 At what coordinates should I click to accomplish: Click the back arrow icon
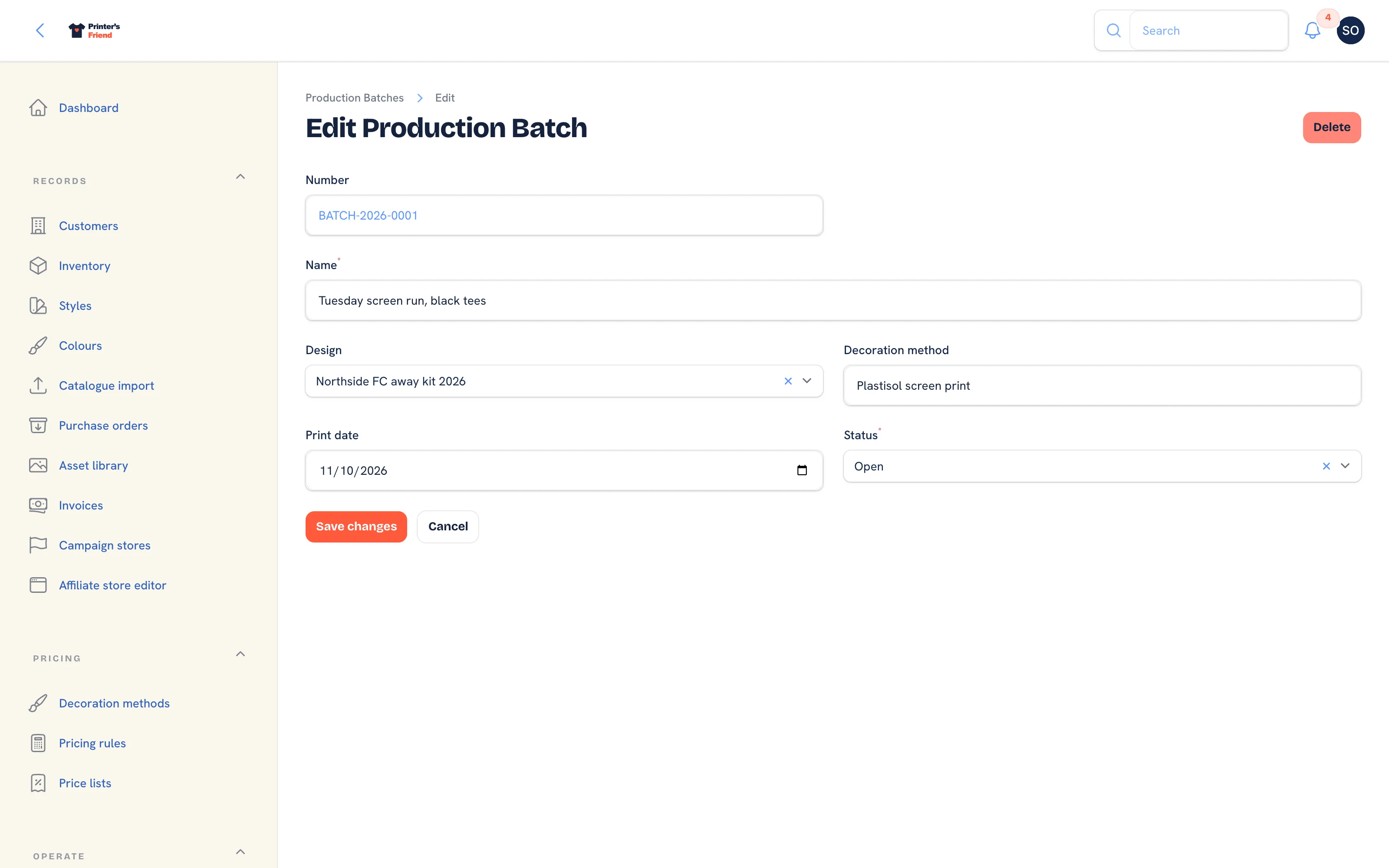pos(40,30)
